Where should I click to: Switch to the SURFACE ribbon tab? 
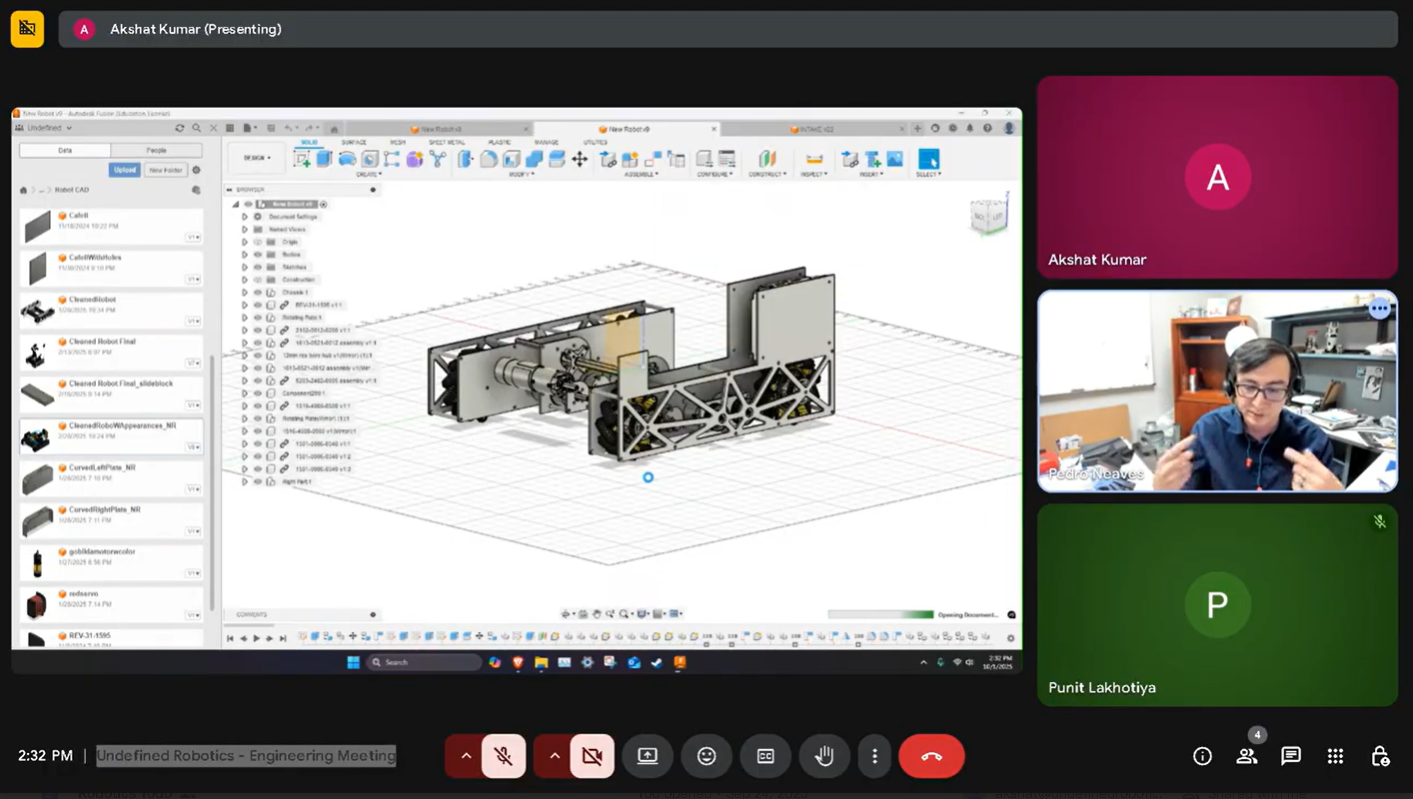pos(354,142)
